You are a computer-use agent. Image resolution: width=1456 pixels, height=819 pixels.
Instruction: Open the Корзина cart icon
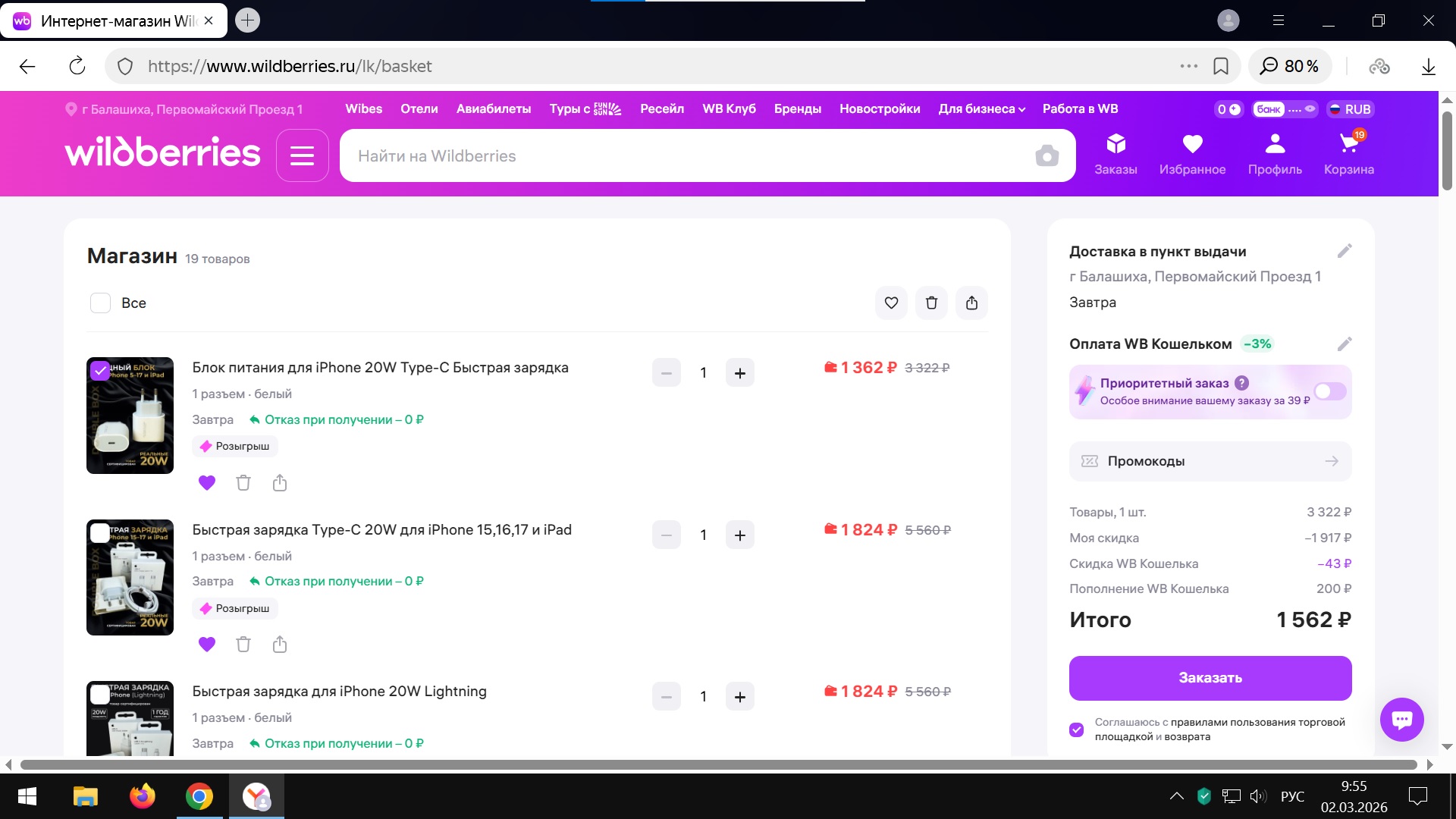(x=1348, y=152)
